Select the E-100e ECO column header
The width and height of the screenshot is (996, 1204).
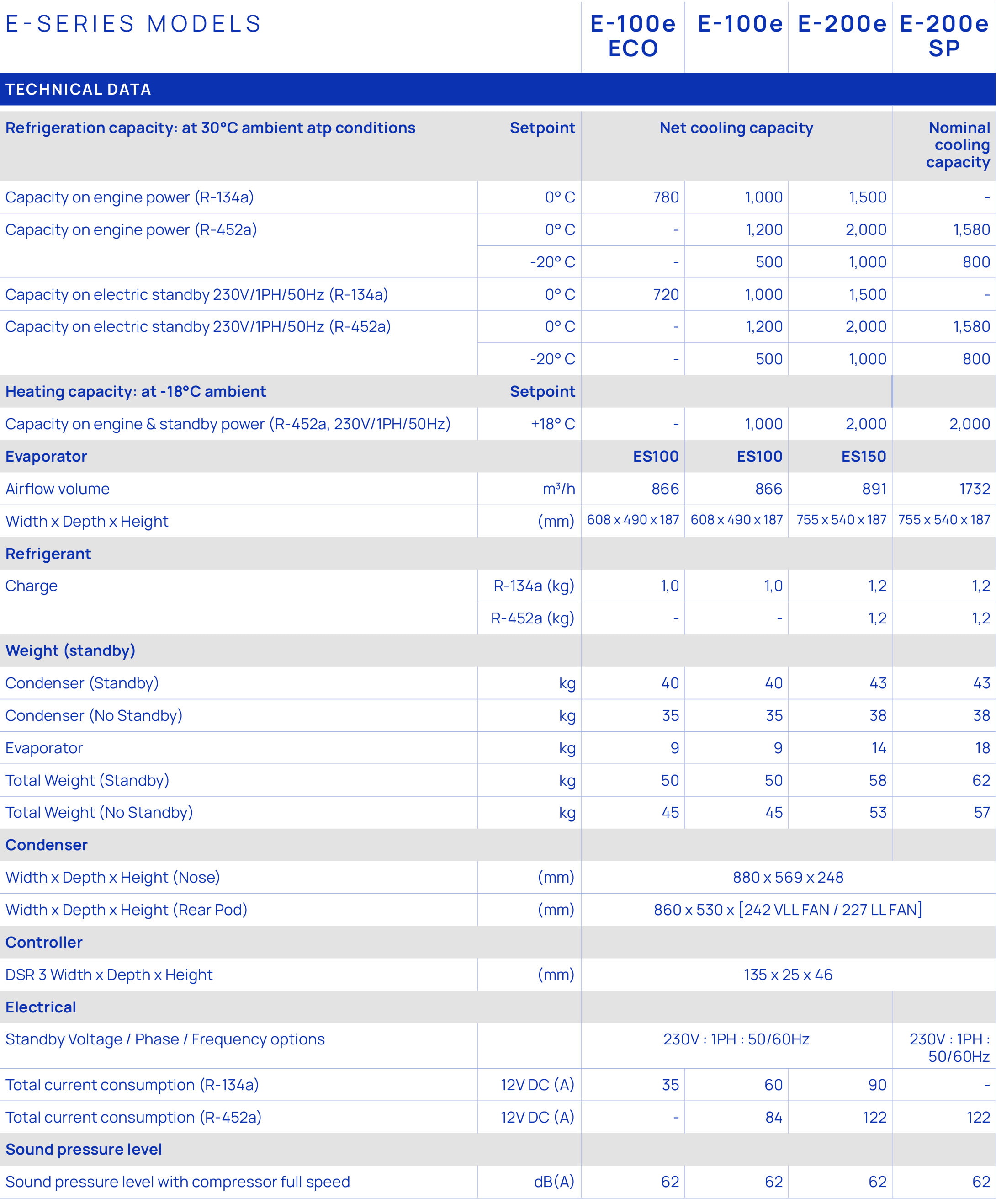point(633,36)
